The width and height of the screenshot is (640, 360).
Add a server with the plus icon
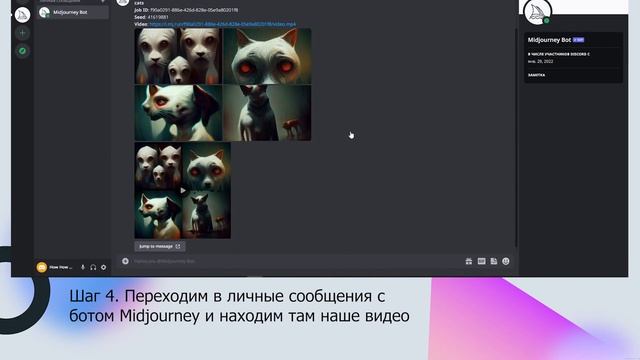click(x=22, y=33)
